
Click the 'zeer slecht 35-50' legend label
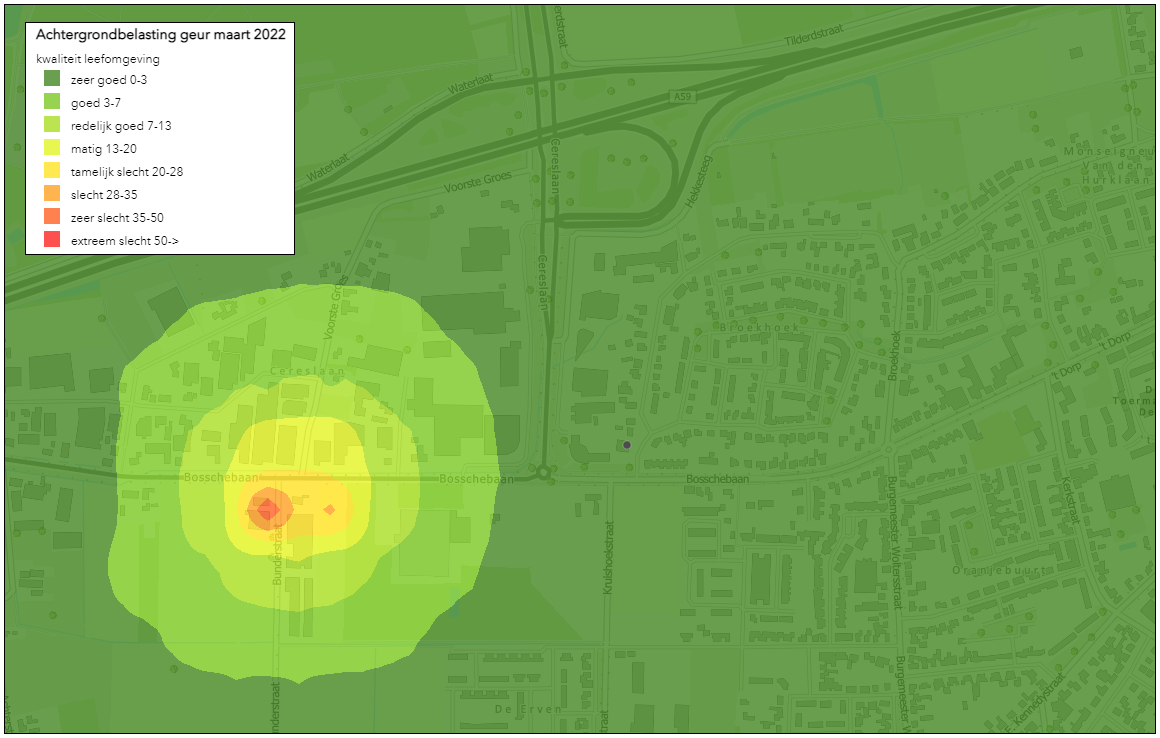[117, 217]
